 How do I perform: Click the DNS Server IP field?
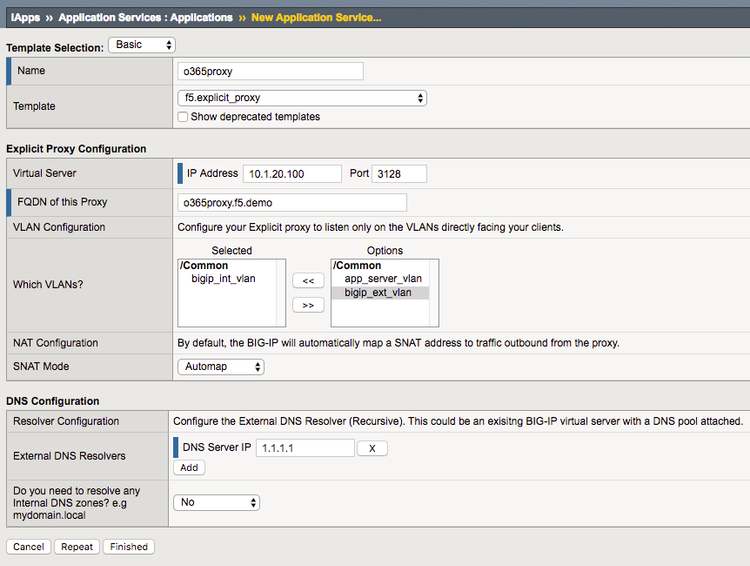305,448
